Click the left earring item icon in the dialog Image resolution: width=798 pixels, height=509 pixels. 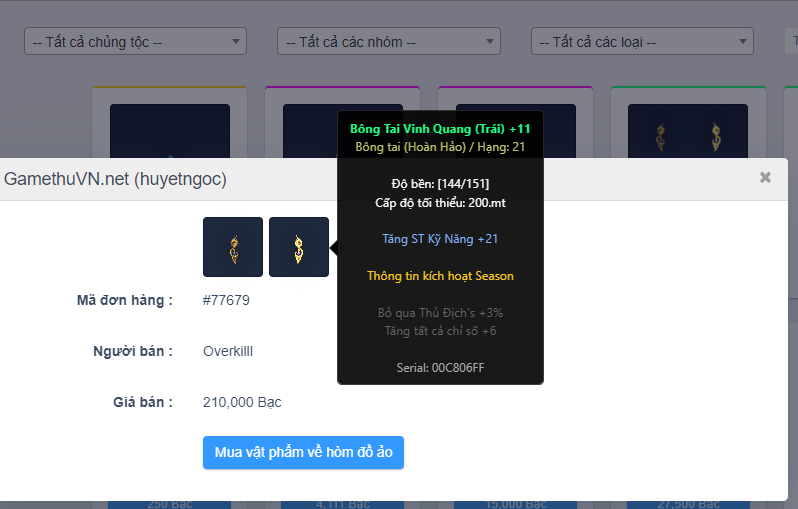coord(233,247)
